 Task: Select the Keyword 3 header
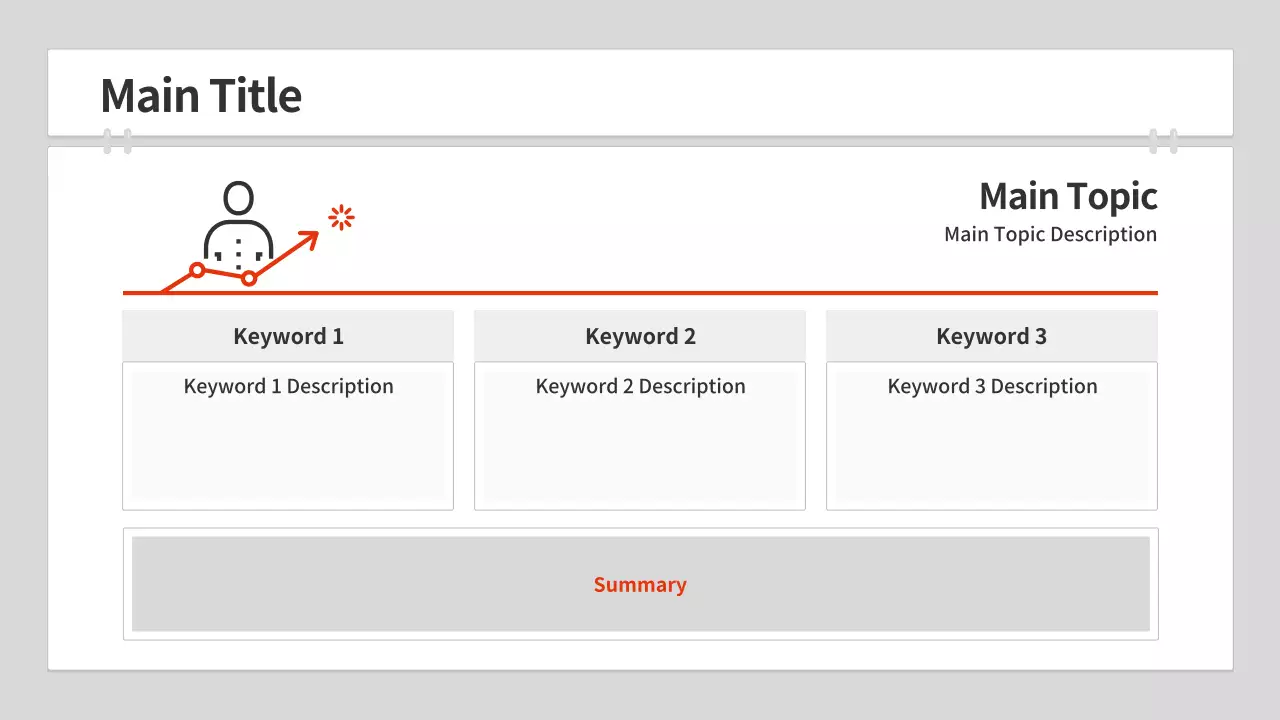[991, 336]
